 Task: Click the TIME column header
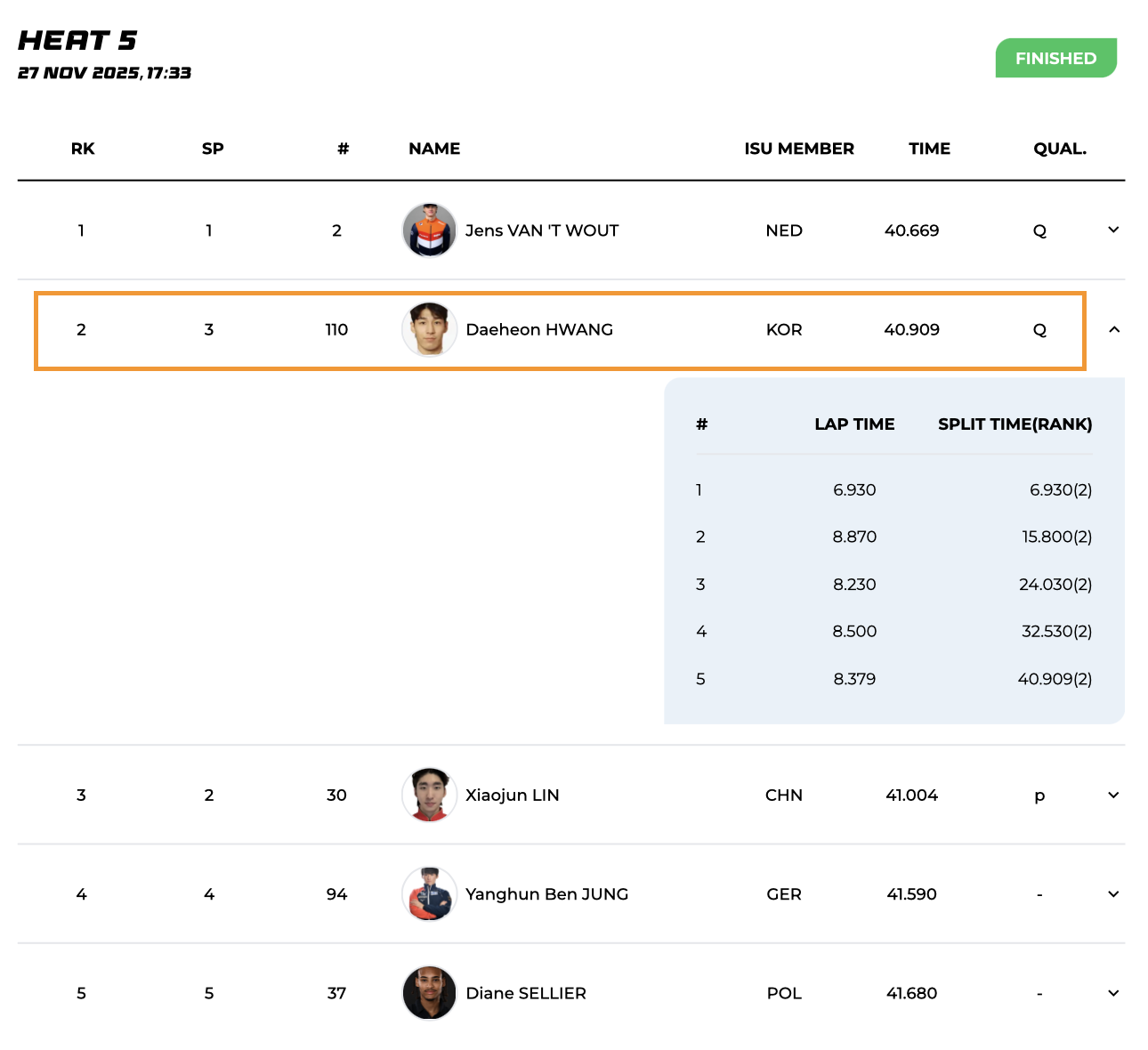[x=929, y=149]
